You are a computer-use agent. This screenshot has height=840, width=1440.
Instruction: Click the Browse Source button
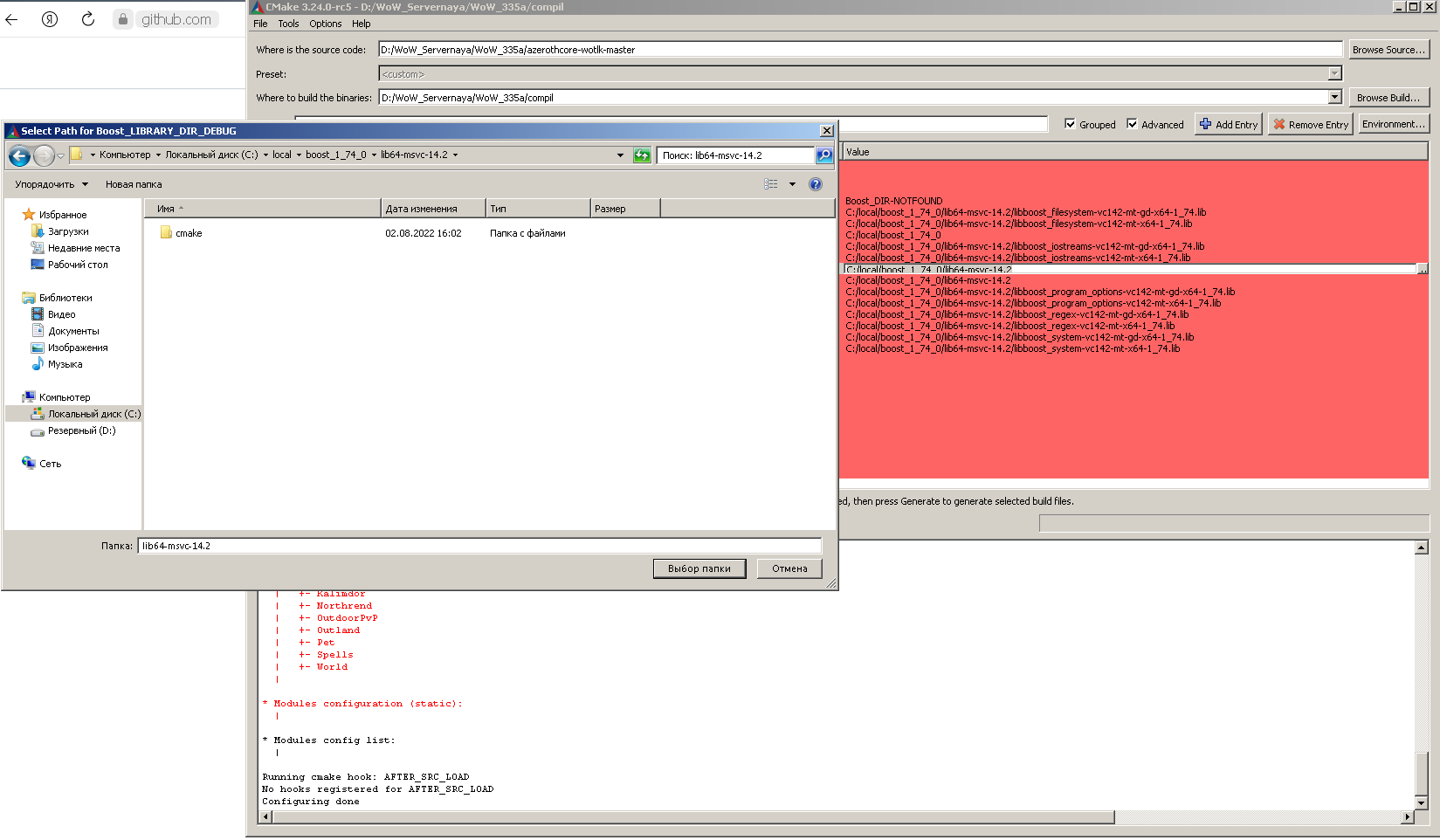(1388, 50)
